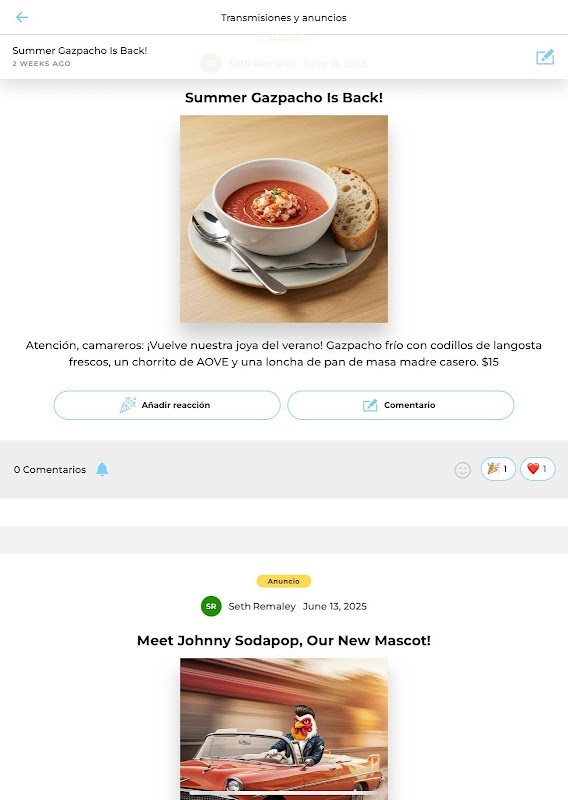This screenshot has height=800, width=568.
Task: Open the smiley emoji reaction picker
Action: tap(462, 470)
